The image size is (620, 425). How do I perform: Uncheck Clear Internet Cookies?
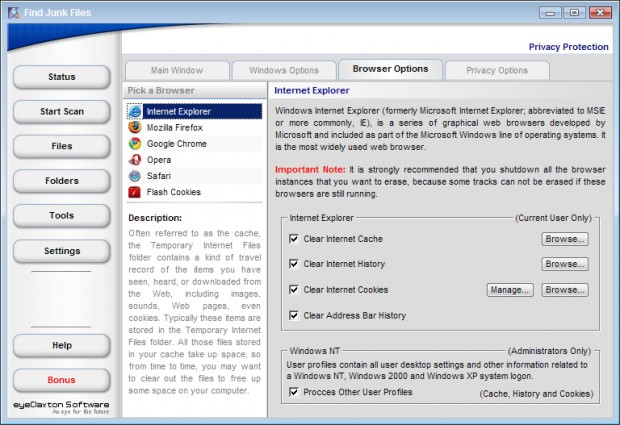point(294,290)
